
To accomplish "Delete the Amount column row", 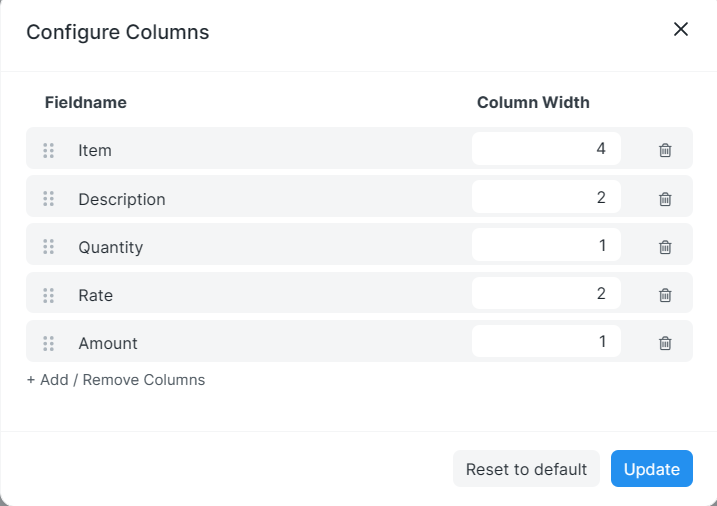I will [665, 343].
